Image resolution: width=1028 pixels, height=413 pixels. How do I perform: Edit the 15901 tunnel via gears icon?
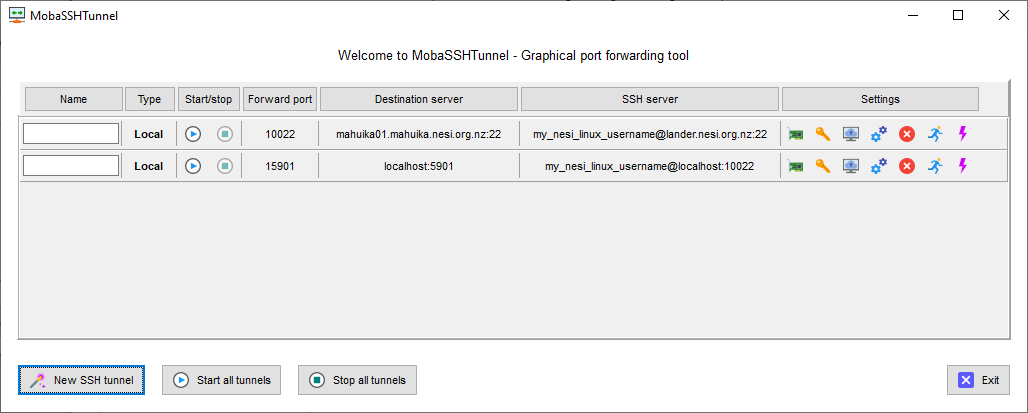[879, 166]
